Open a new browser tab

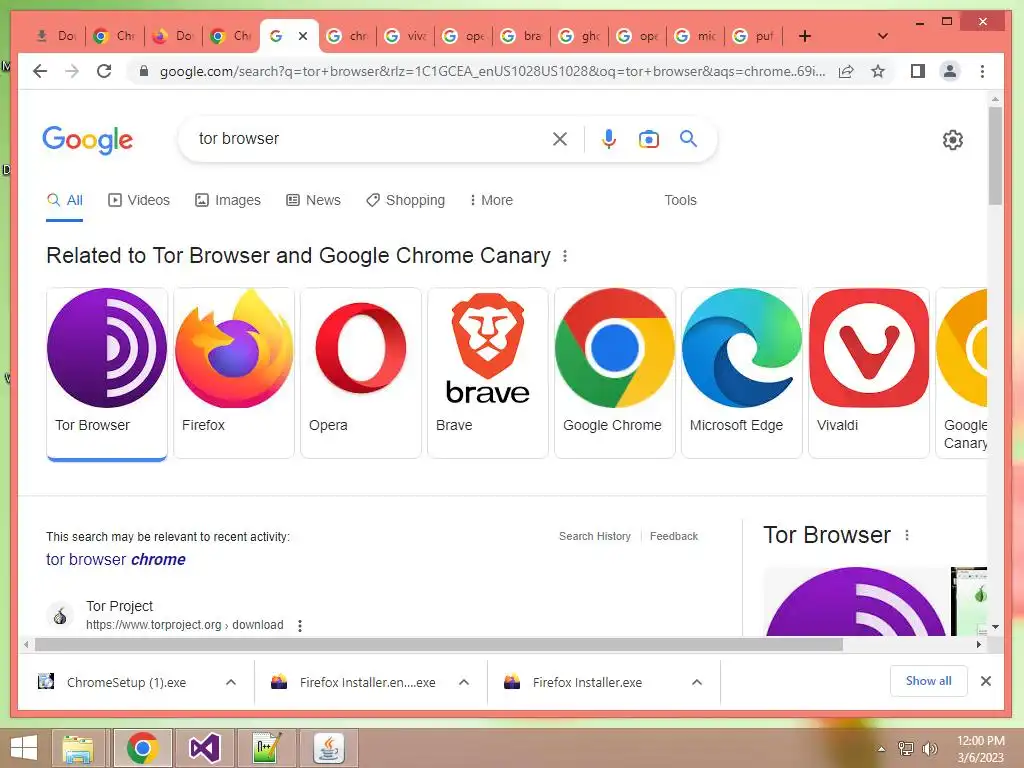(805, 36)
